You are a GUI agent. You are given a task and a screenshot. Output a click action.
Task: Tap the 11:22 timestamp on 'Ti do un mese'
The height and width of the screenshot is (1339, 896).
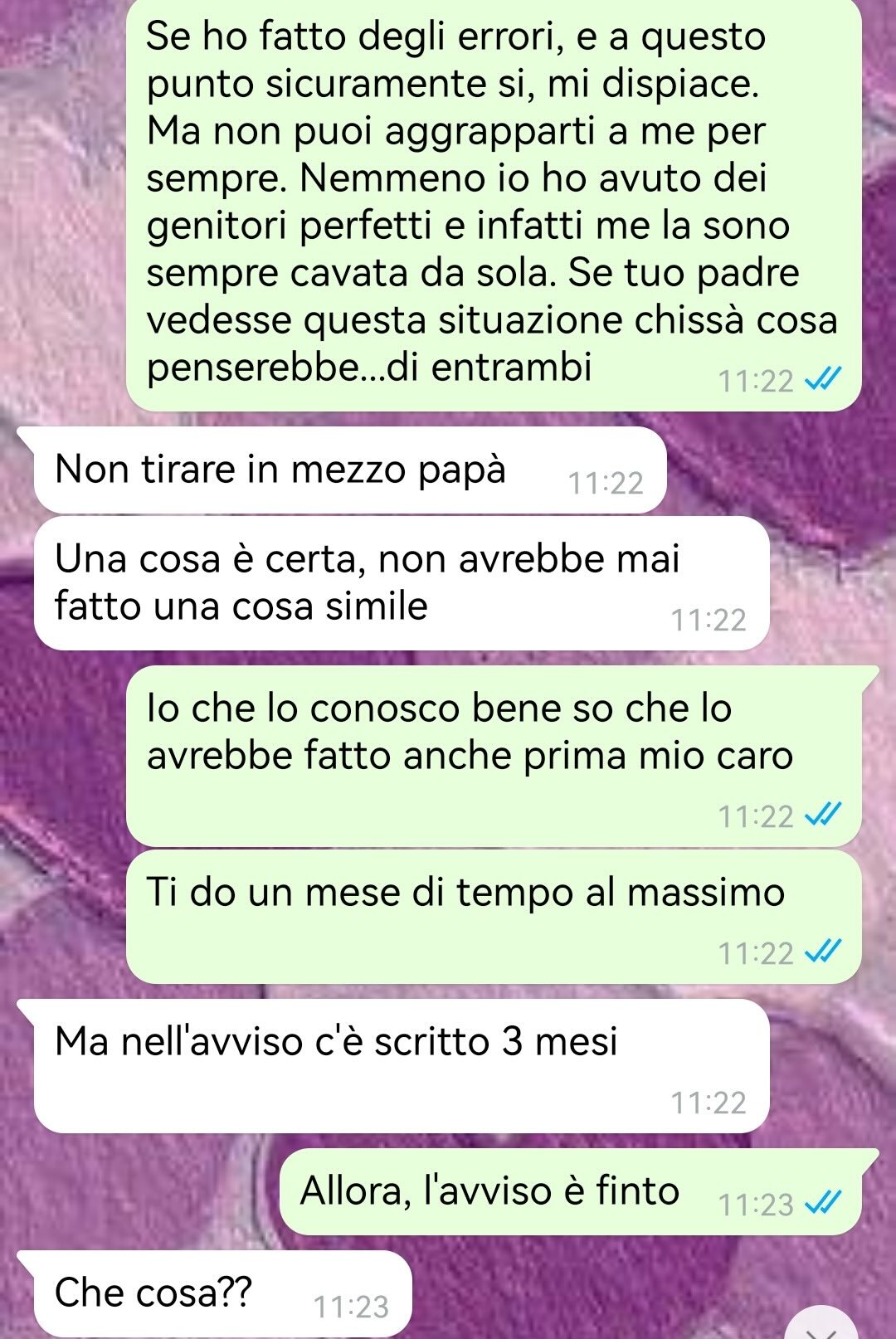click(756, 953)
